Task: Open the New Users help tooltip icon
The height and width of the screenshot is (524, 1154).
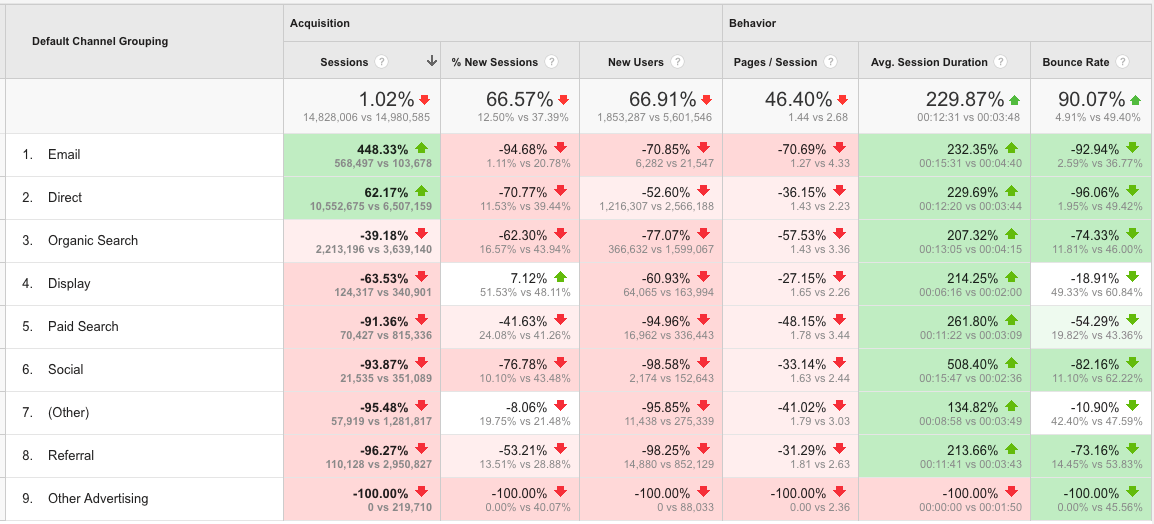Action: coord(678,62)
